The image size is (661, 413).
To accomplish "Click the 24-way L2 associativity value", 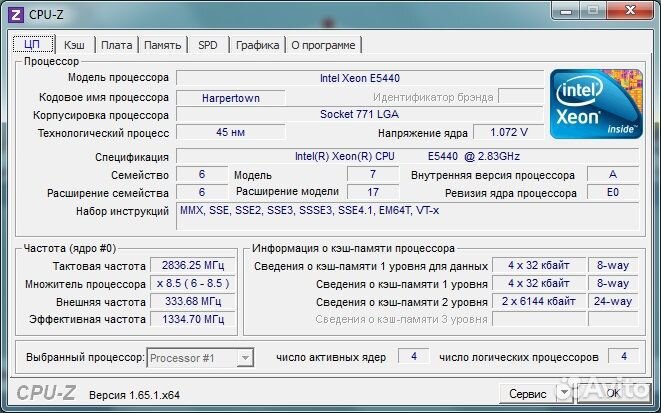I will [613, 301].
